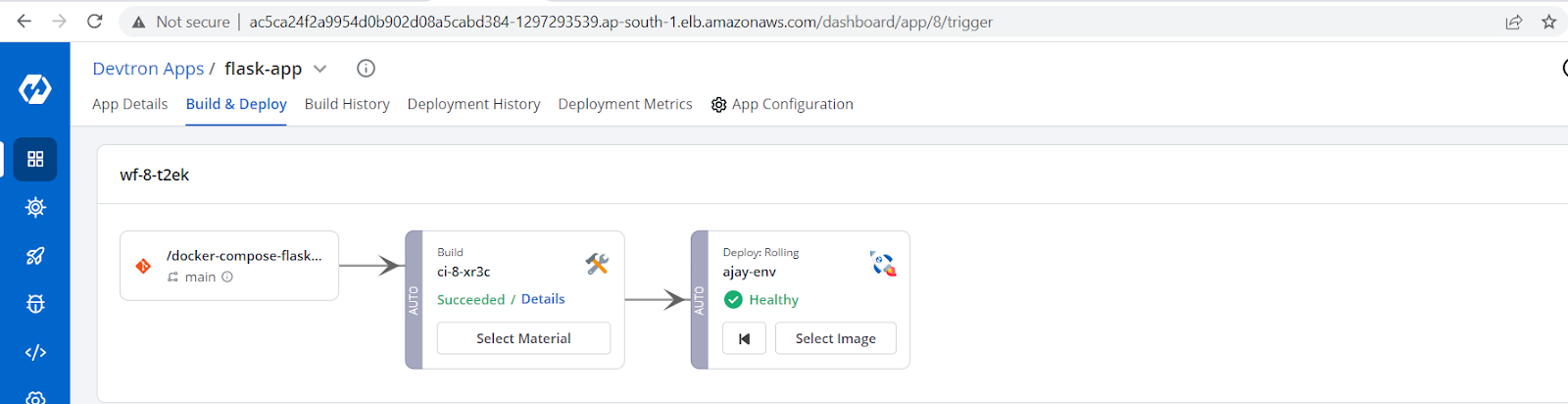Open the Helm charts gear icon in sidebar
This screenshot has width=1568, height=404.
click(x=35, y=207)
